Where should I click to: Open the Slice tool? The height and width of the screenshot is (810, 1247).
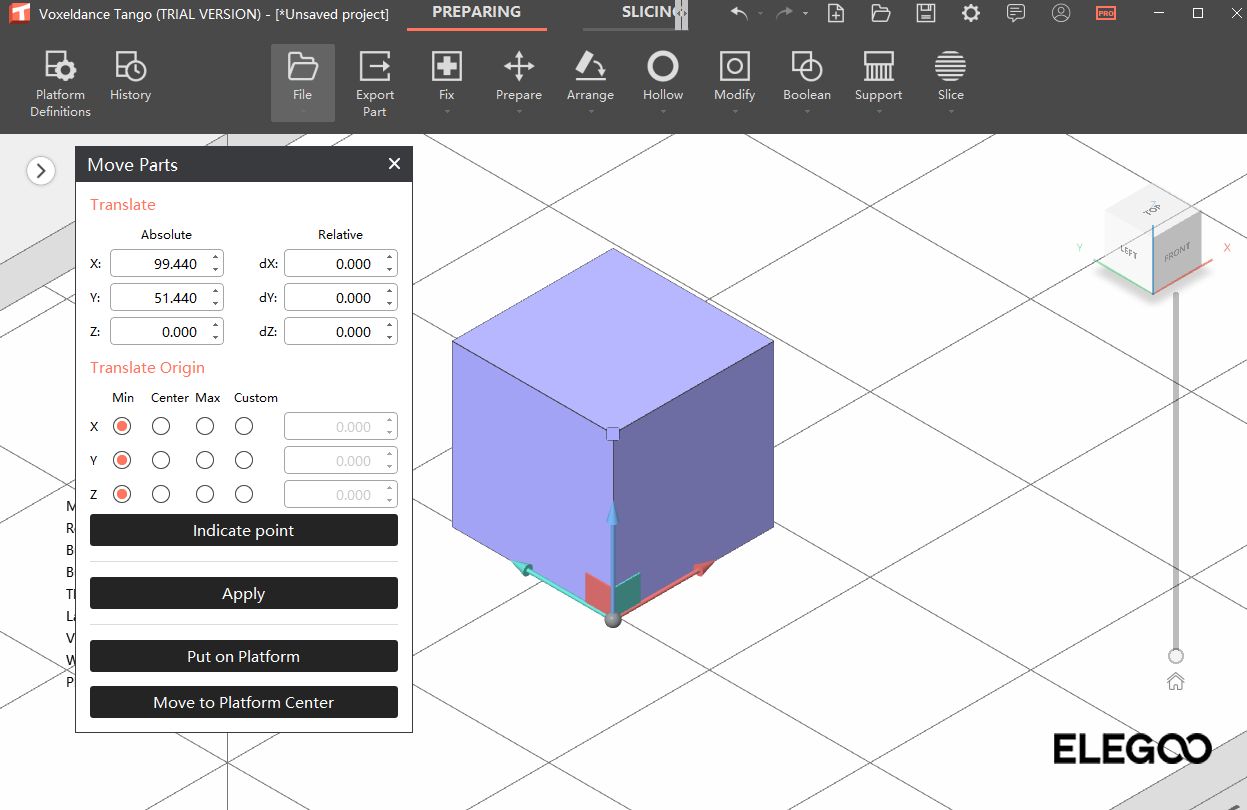tap(950, 77)
